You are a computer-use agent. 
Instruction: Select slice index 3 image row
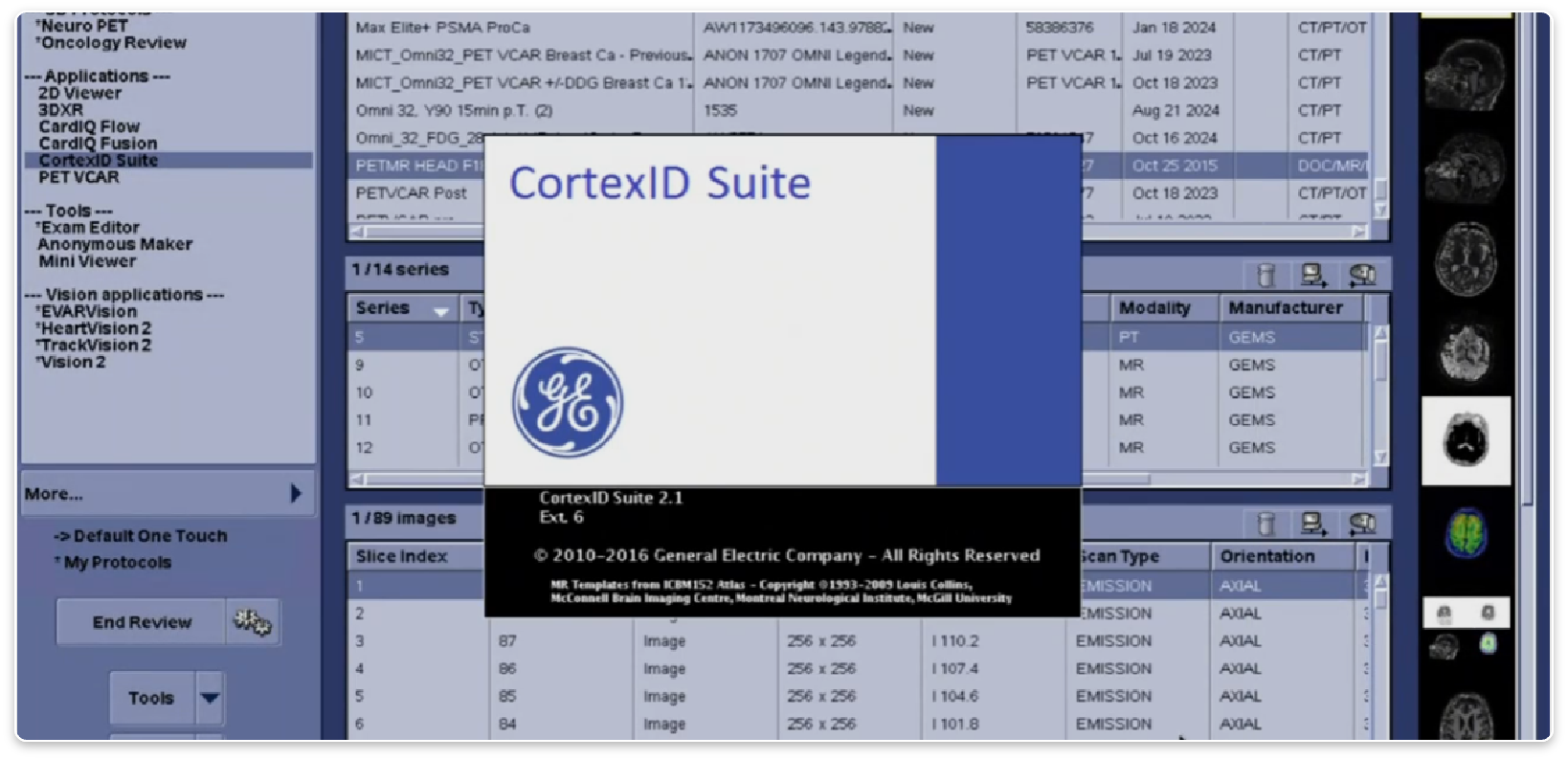[x=859, y=641]
